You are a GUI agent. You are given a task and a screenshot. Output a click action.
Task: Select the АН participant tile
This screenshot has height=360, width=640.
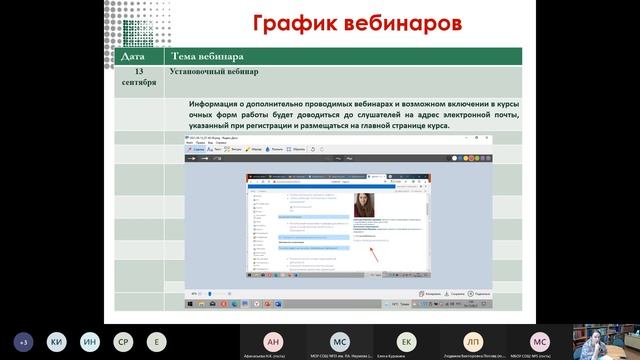tap(273, 342)
